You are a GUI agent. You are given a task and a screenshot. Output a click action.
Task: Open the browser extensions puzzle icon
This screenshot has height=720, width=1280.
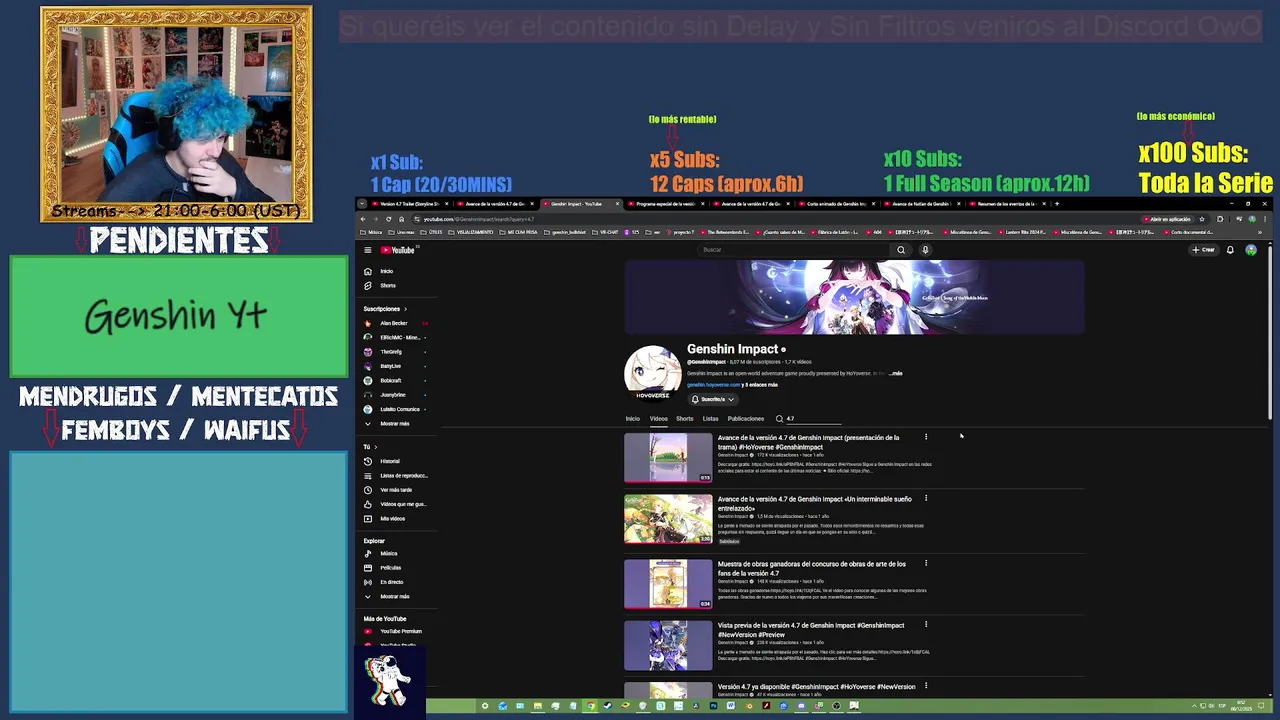pos(1220,219)
